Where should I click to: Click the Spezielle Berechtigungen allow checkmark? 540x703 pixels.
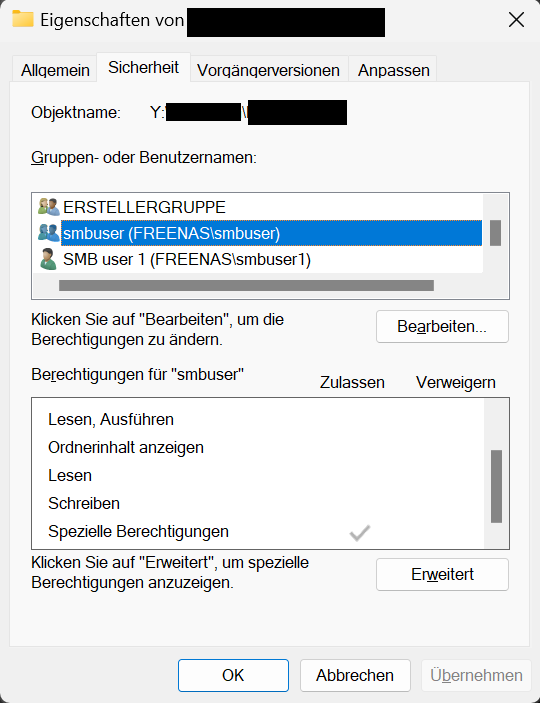click(x=360, y=533)
